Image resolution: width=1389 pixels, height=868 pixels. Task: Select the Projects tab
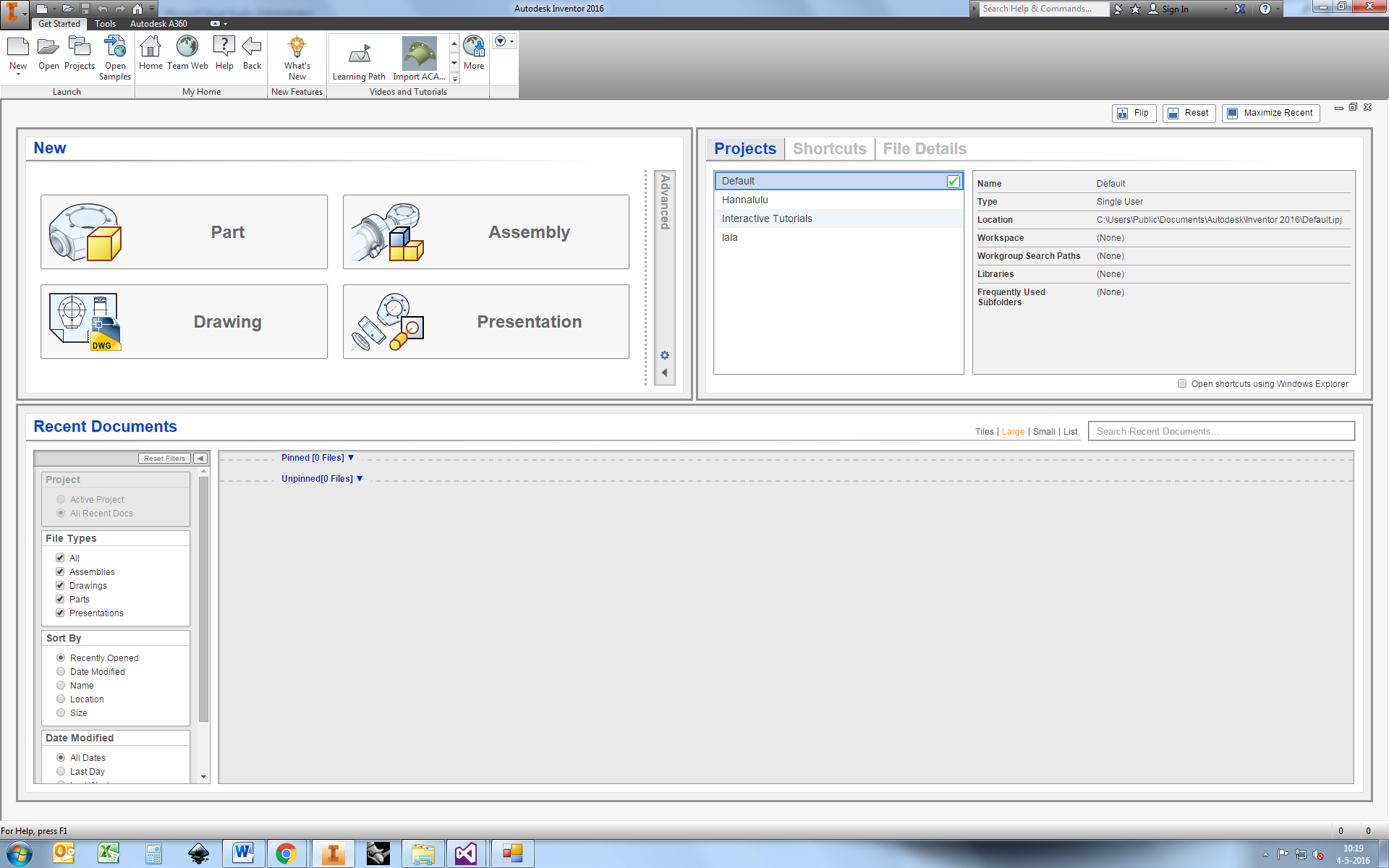745,149
